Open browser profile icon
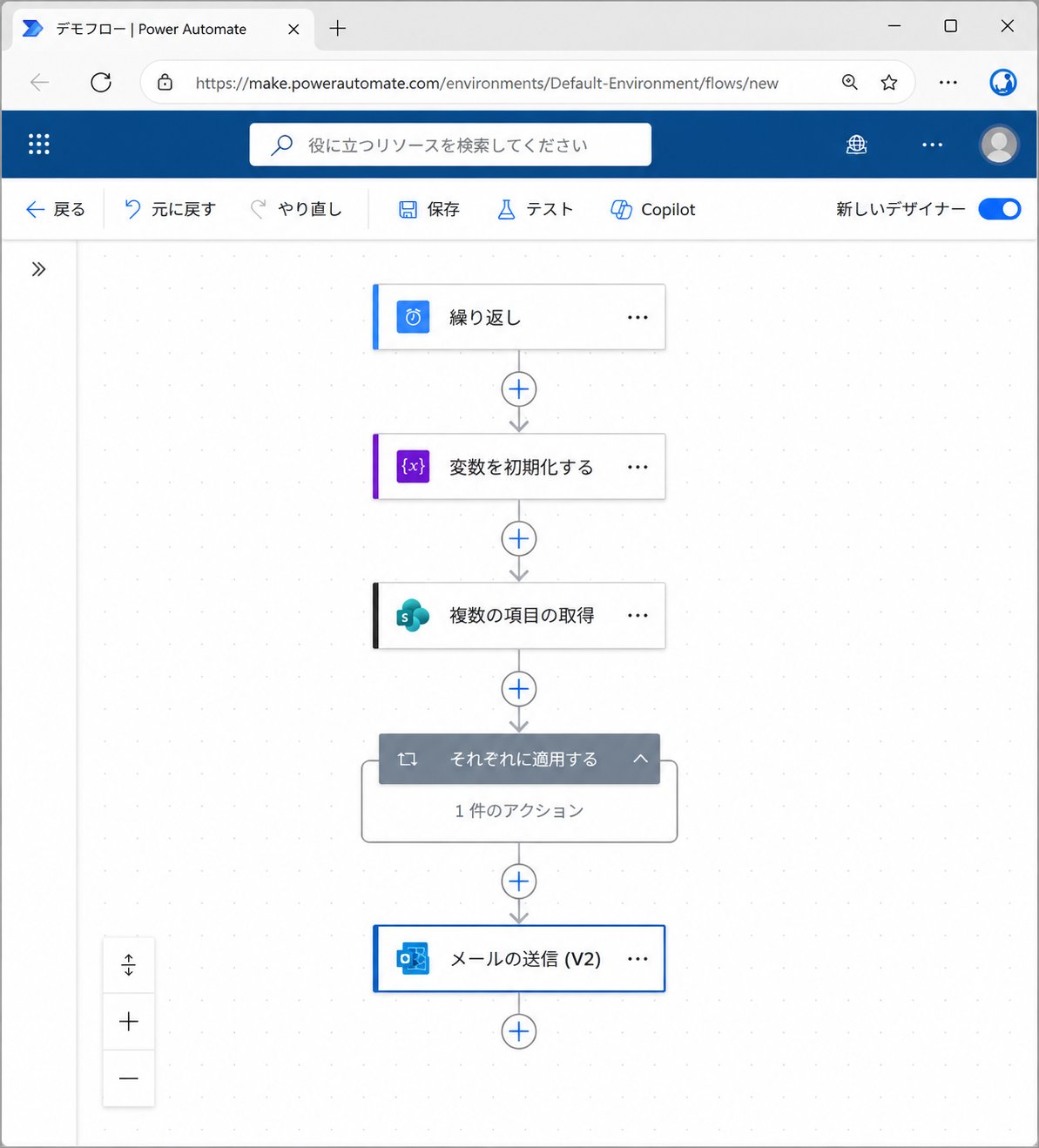 click(x=1003, y=83)
